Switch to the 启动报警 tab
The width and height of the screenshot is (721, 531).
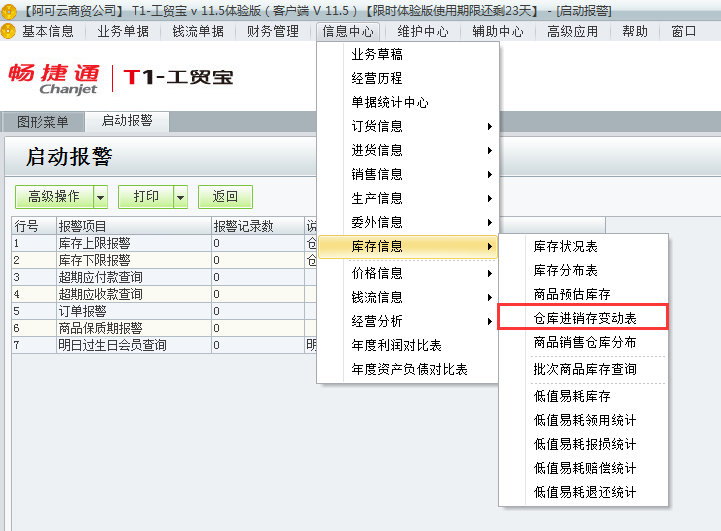[x=127, y=121]
